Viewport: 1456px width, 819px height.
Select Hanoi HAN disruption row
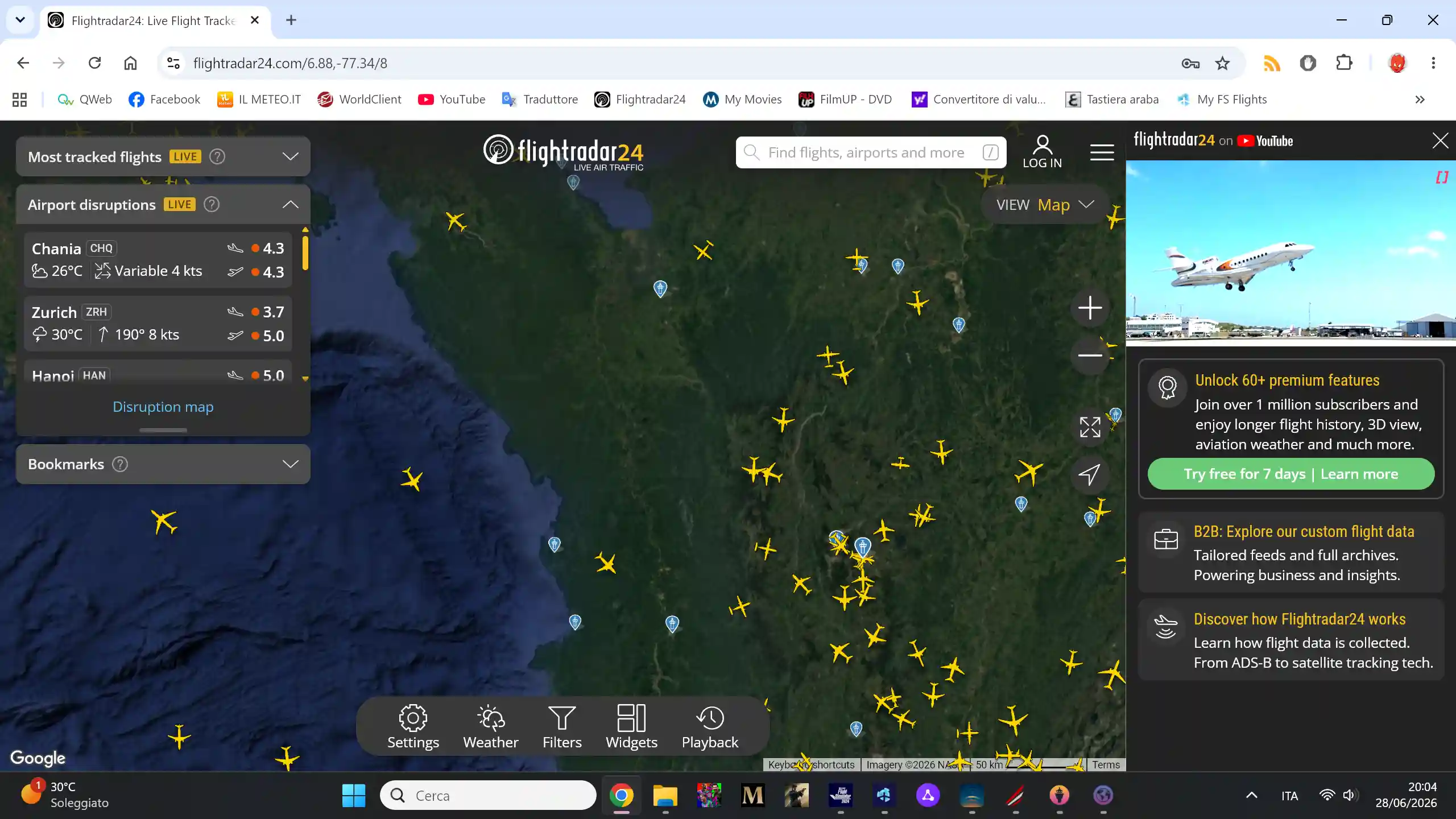[x=158, y=373]
